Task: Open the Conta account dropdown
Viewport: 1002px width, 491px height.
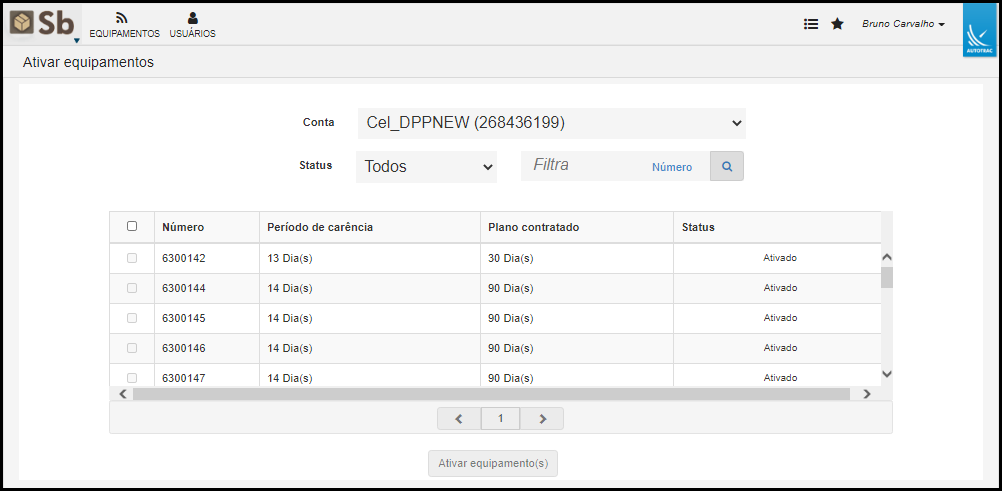Action: tap(551, 123)
